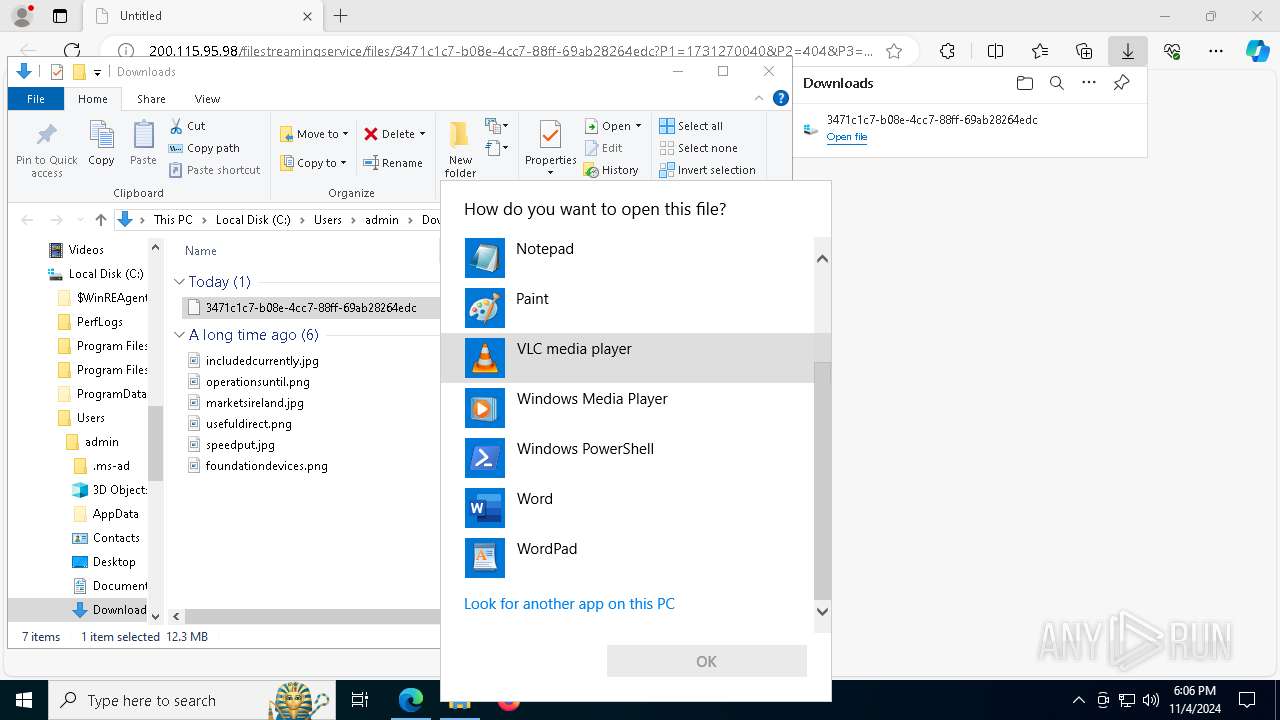Open Edge Browser essentials heart icon

(1172, 51)
